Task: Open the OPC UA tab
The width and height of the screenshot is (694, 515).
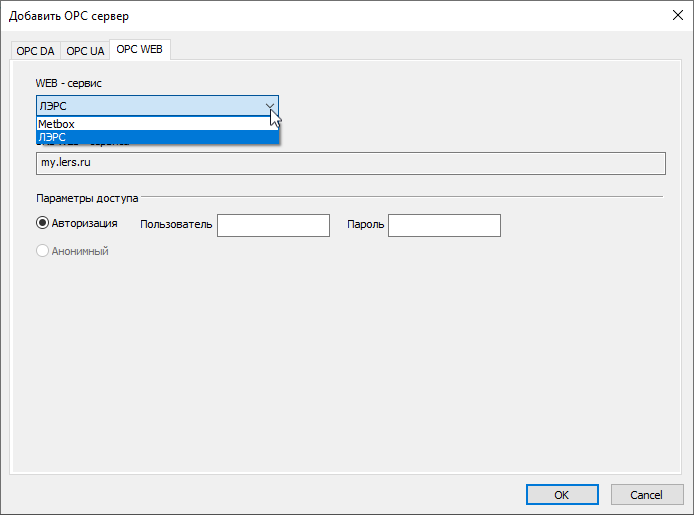Action: (x=85, y=51)
